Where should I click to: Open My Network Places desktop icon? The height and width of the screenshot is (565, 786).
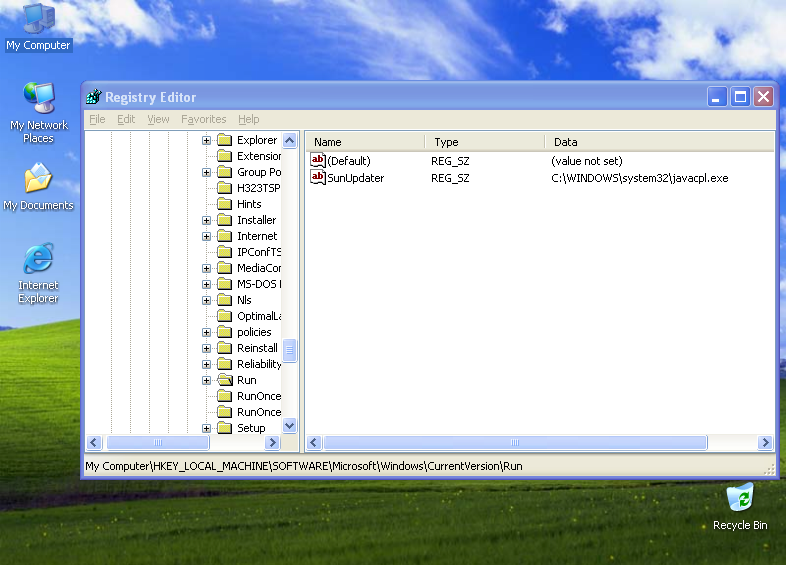[x=39, y=112]
